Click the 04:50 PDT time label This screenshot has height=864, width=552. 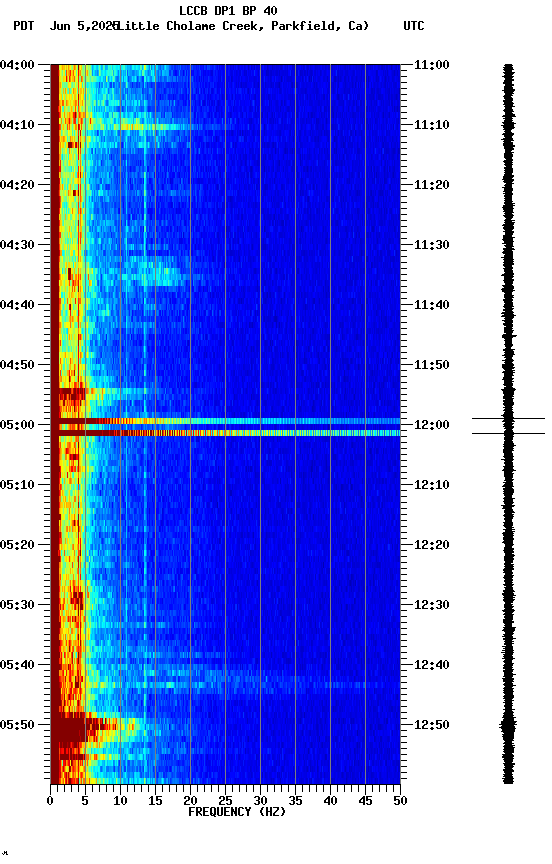[x=17, y=365]
